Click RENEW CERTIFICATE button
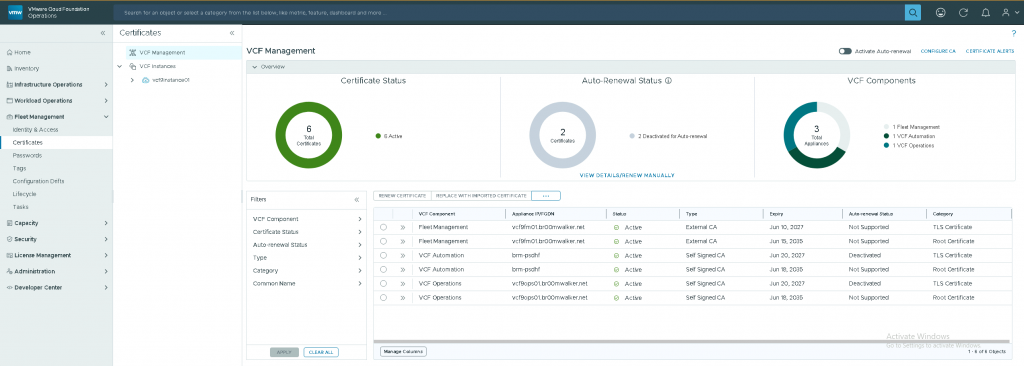 (x=403, y=195)
